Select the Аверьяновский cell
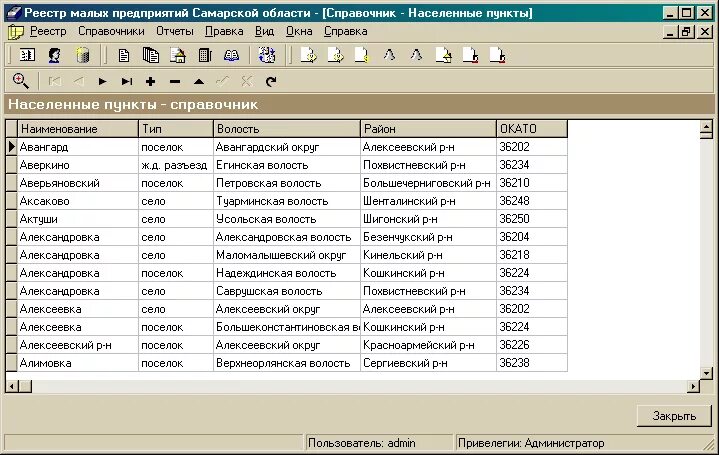 [77, 183]
